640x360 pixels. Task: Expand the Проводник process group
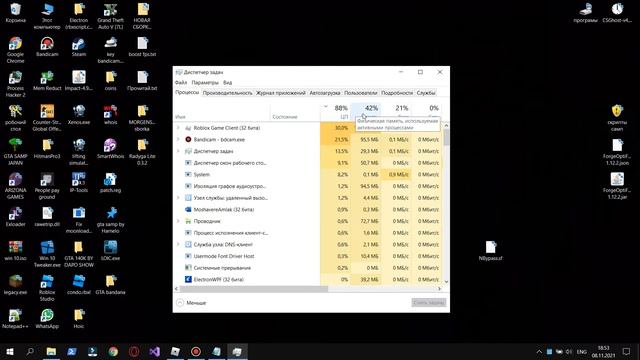(x=178, y=221)
